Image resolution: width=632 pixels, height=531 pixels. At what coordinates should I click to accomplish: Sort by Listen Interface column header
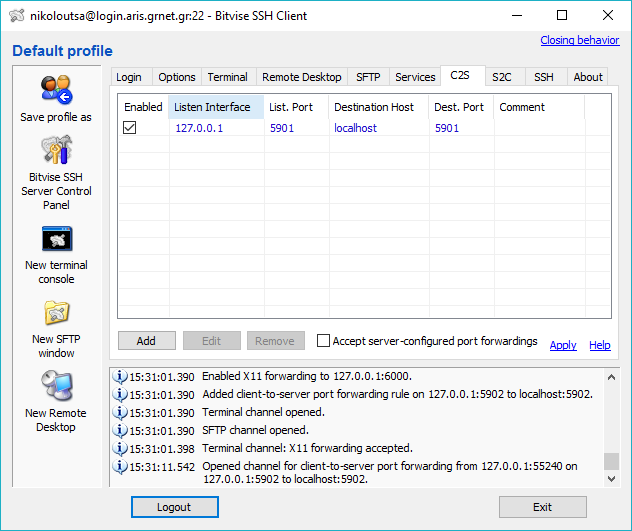pyautogui.click(x=213, y=107)
